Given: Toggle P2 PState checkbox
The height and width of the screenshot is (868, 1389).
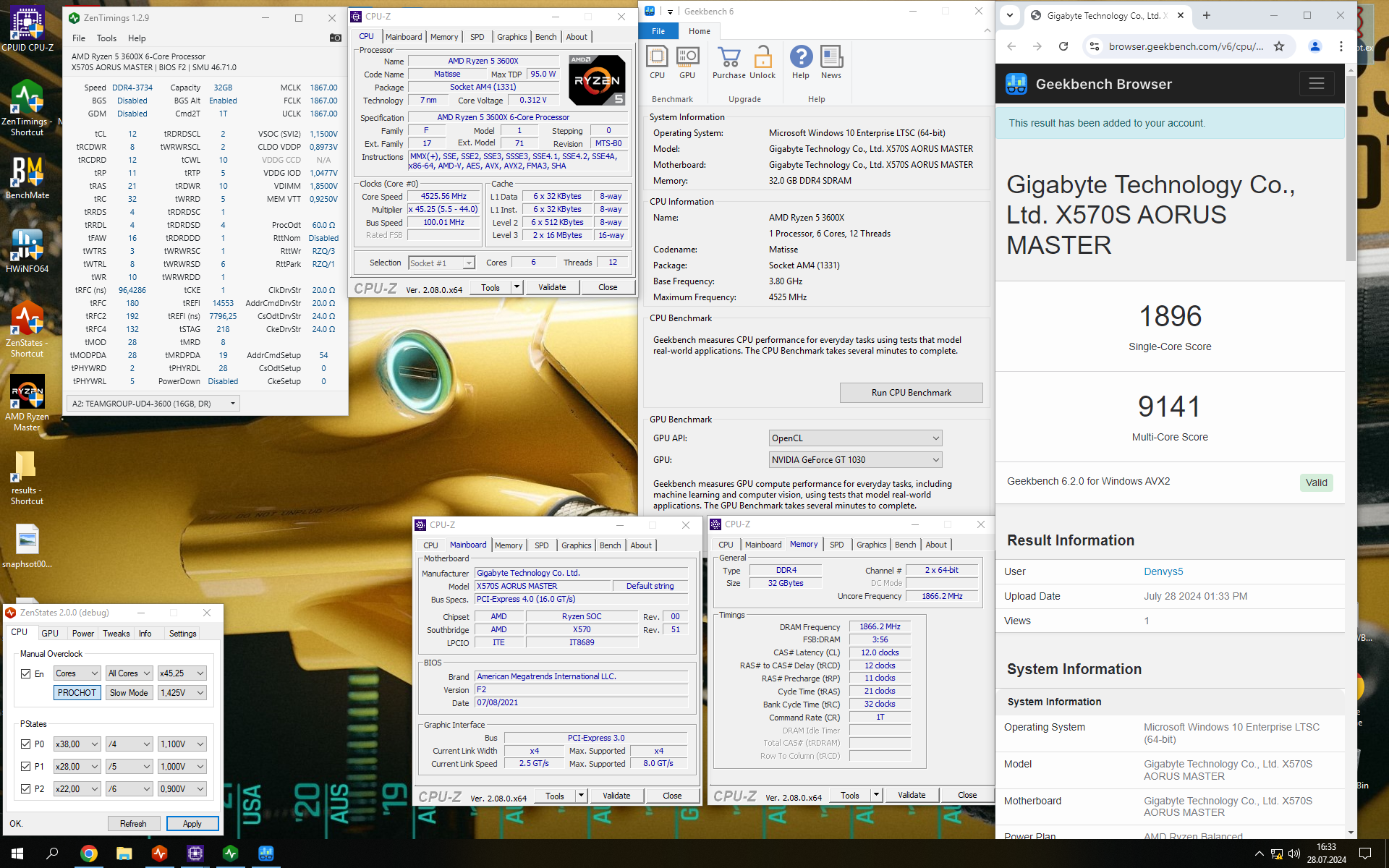Looking at the screenshot, I should click(x=26, y=788).
